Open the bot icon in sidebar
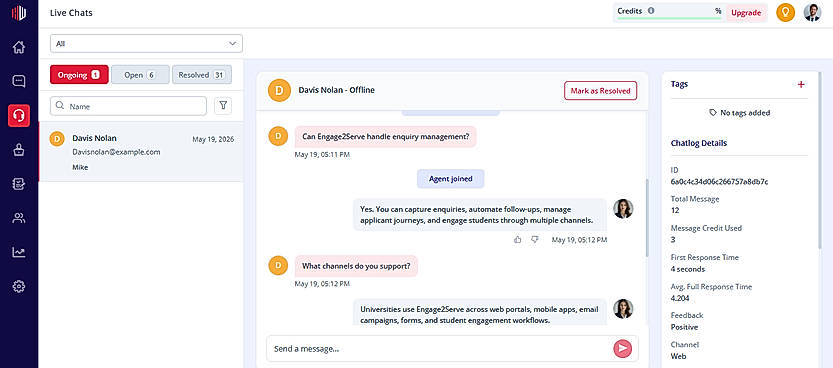The width and height of the screenshot is (833, 368). pos(19,150)
